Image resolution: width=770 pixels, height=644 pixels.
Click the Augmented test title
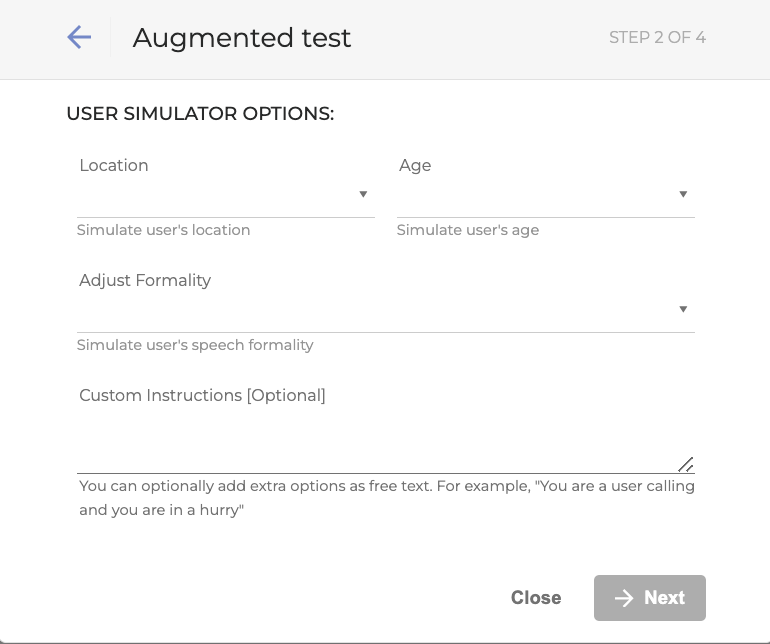click(242, 38)
